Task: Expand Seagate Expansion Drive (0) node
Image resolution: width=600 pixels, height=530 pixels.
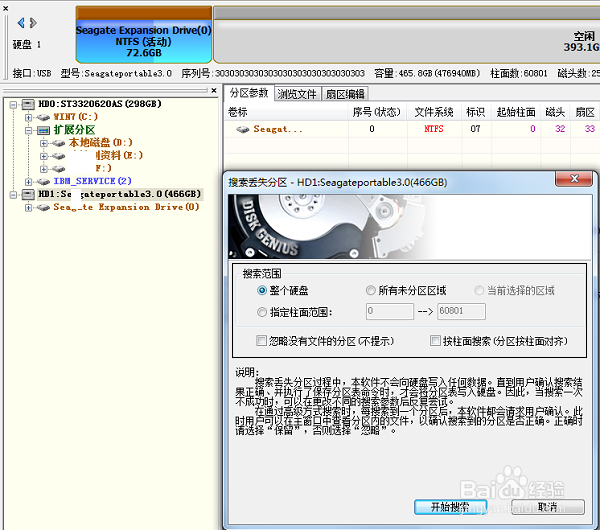Action: coord(28,207)
